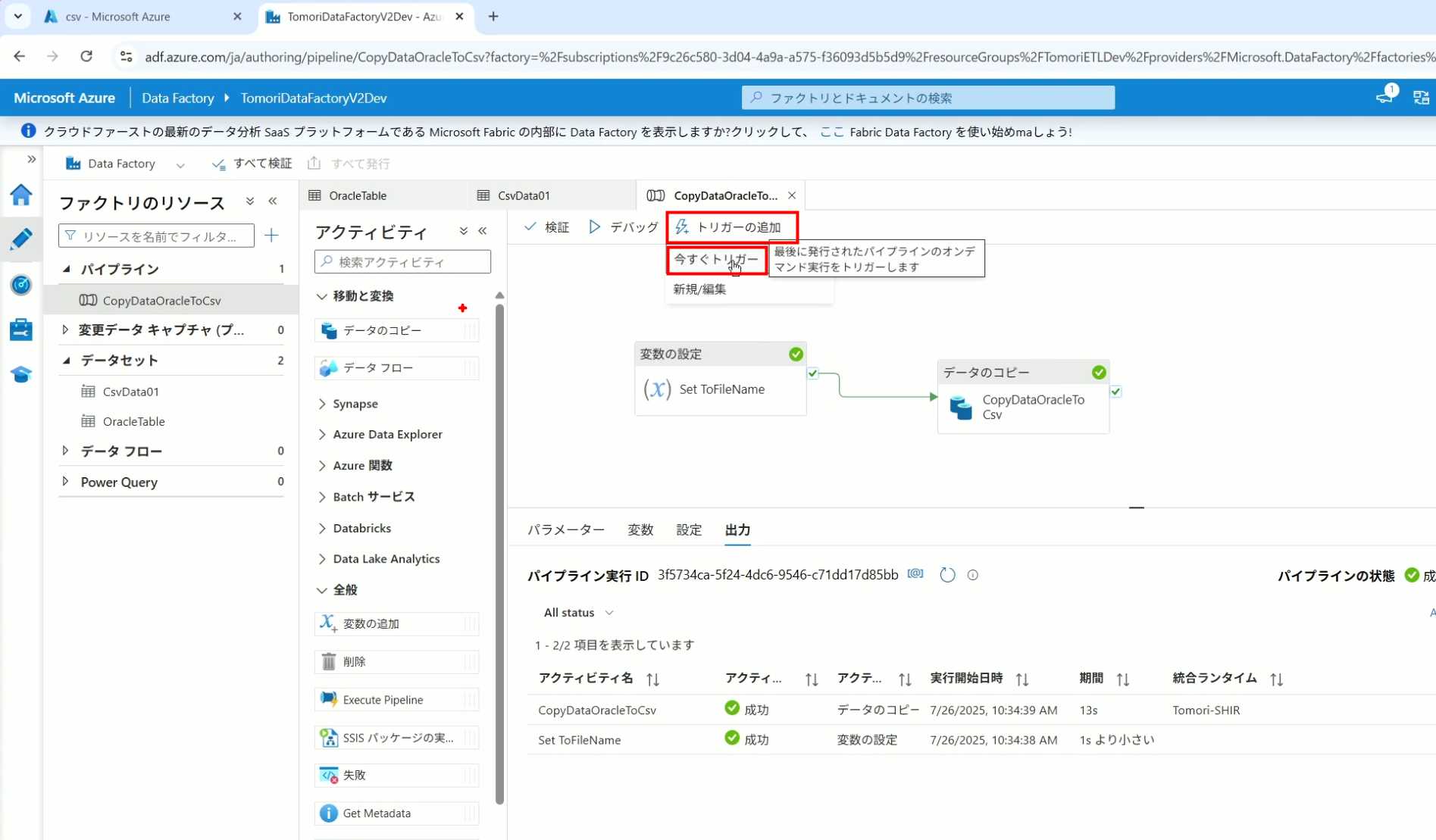The image size is (1436, 840).
Task: Expand the Power Query tree node
Action: pos(65,482)
